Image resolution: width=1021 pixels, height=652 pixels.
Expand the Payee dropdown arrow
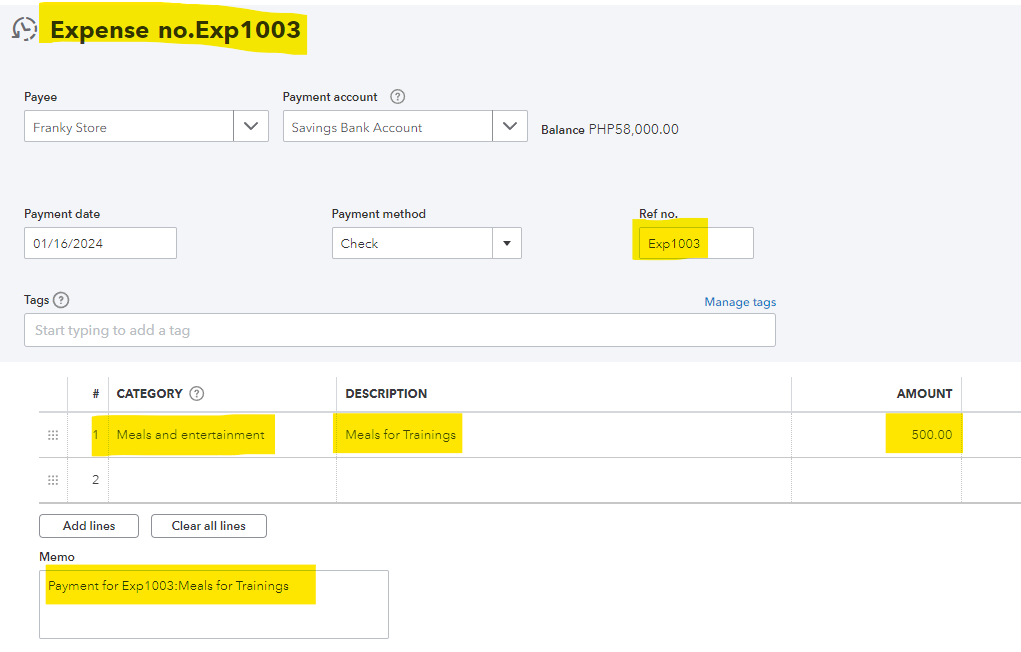coord(250,127)
